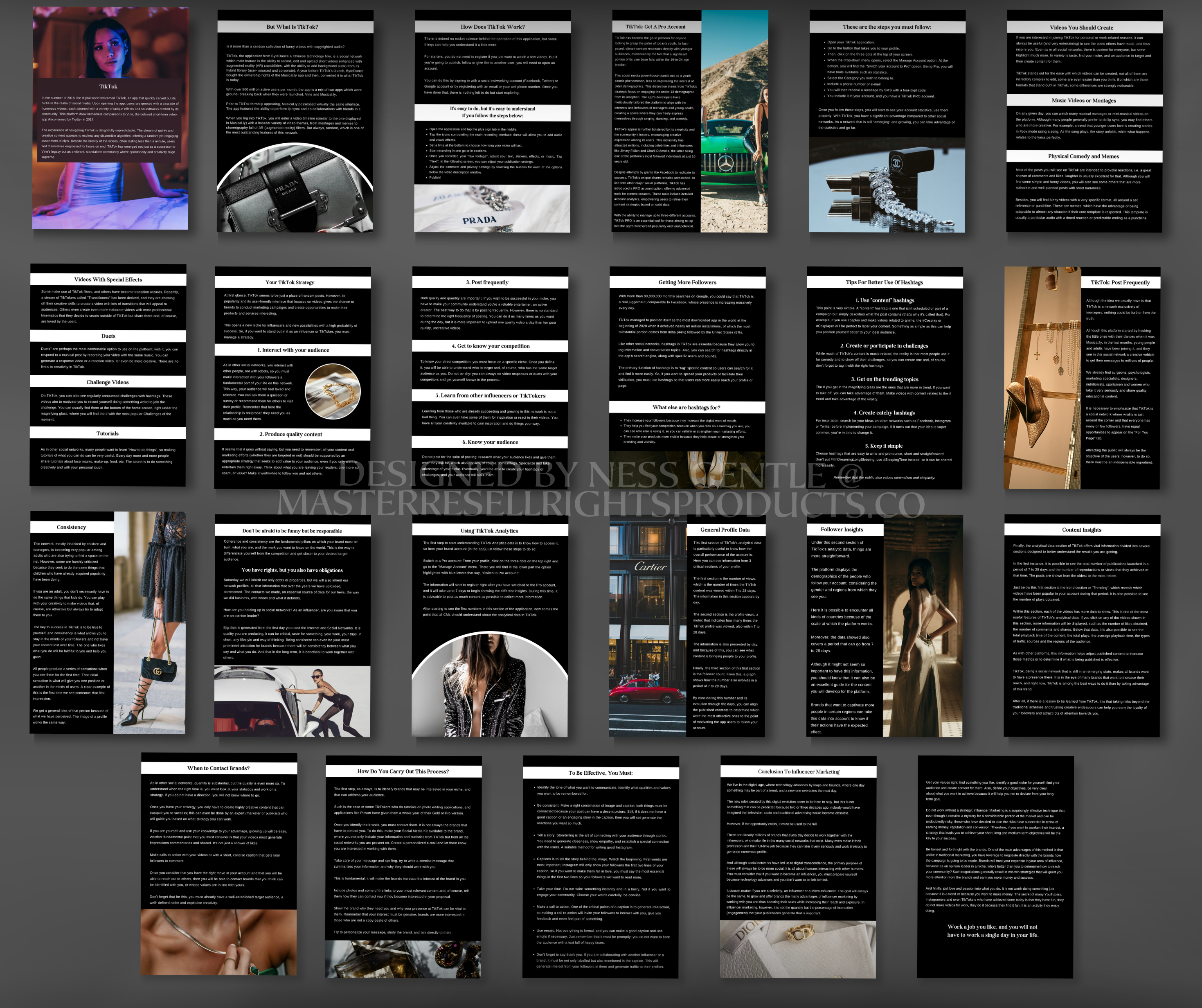Click the 'Music Videos or Montages' heading
This screenshot has height=1008, width=1202.
coord(1083,100)
